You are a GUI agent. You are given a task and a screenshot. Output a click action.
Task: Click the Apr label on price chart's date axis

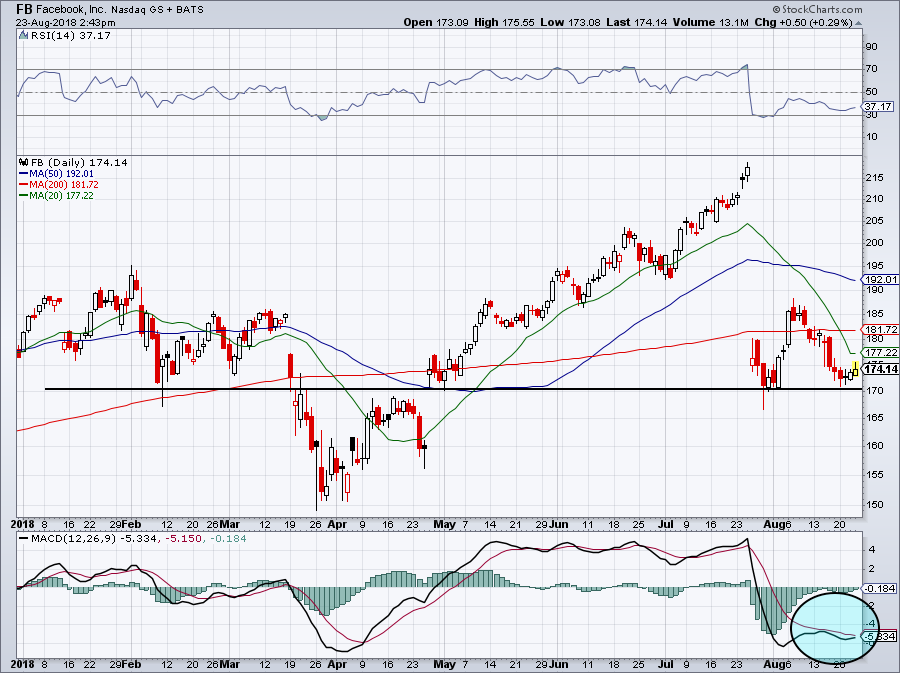pos(337,524)
